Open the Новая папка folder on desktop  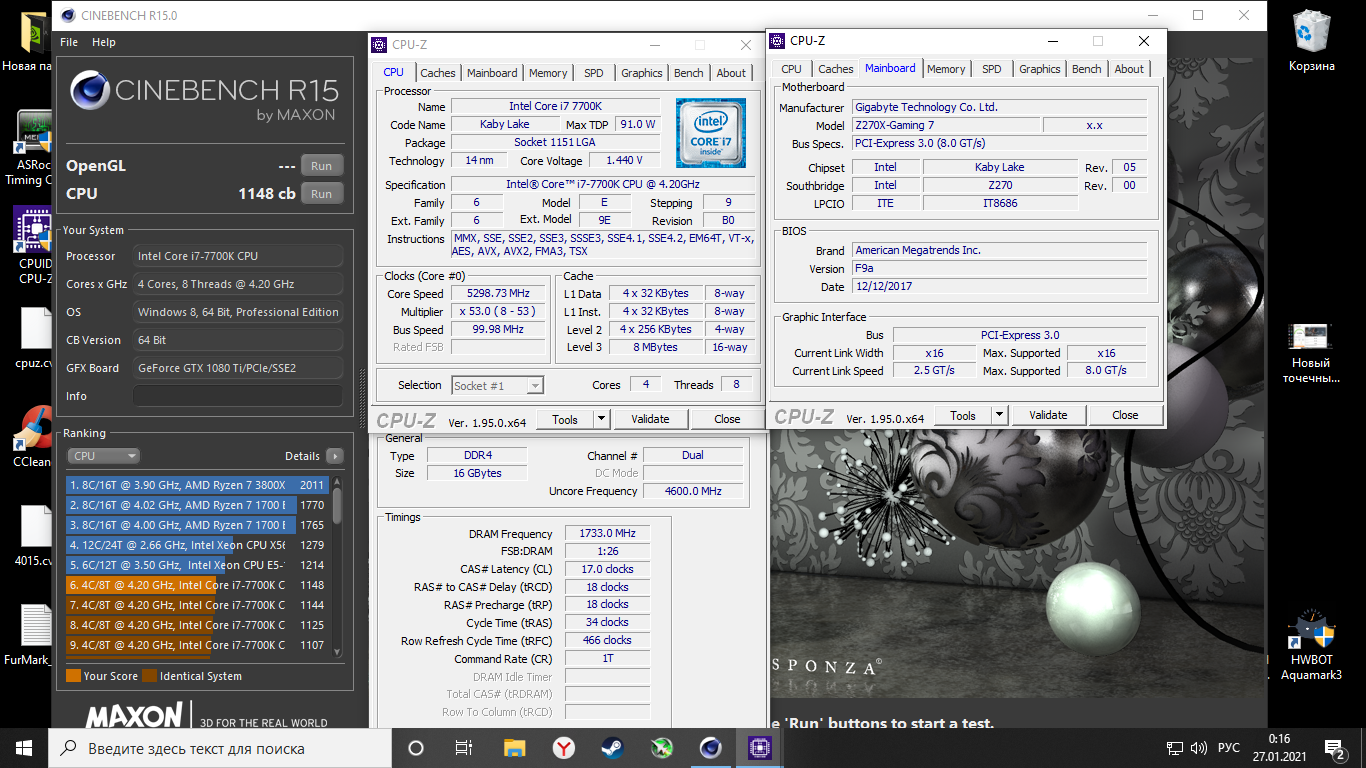point(28,42)
